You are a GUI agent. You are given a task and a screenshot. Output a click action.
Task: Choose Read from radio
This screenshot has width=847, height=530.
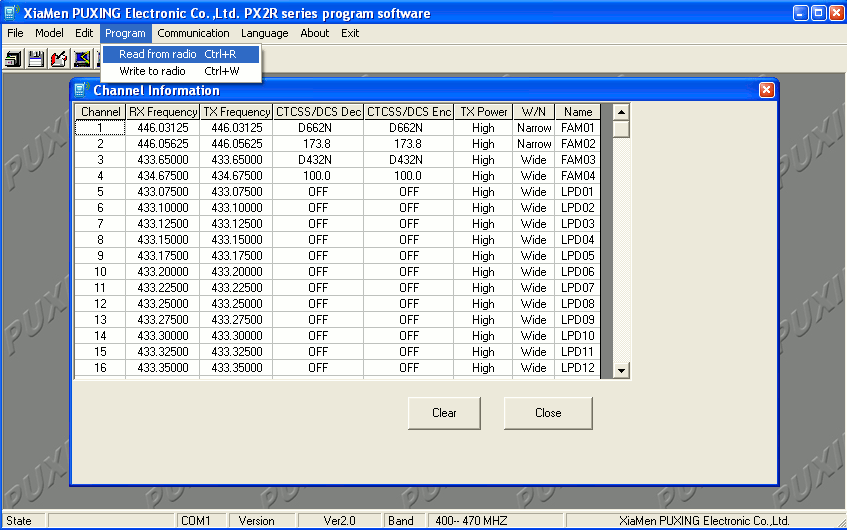tap(180, 54)
